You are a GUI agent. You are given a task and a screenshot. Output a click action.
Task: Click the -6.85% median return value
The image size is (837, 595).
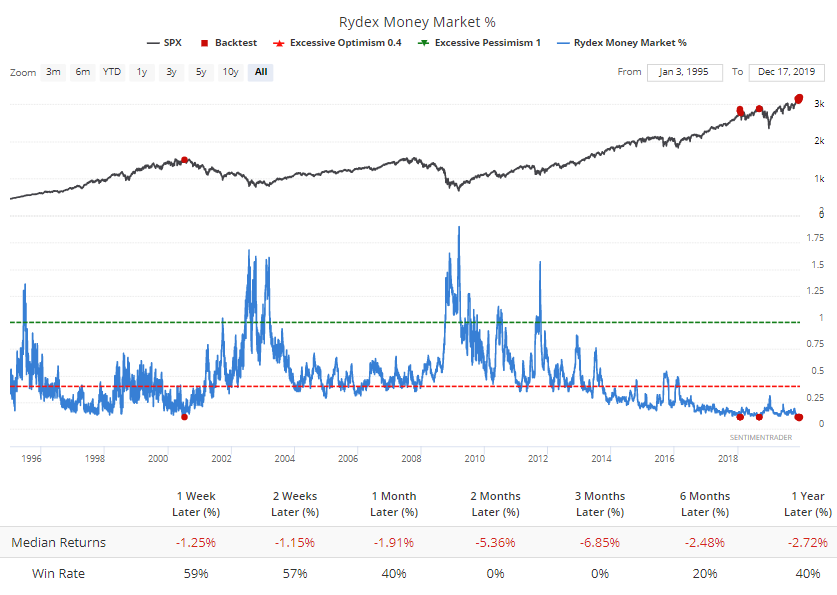[x=600, y=543]
